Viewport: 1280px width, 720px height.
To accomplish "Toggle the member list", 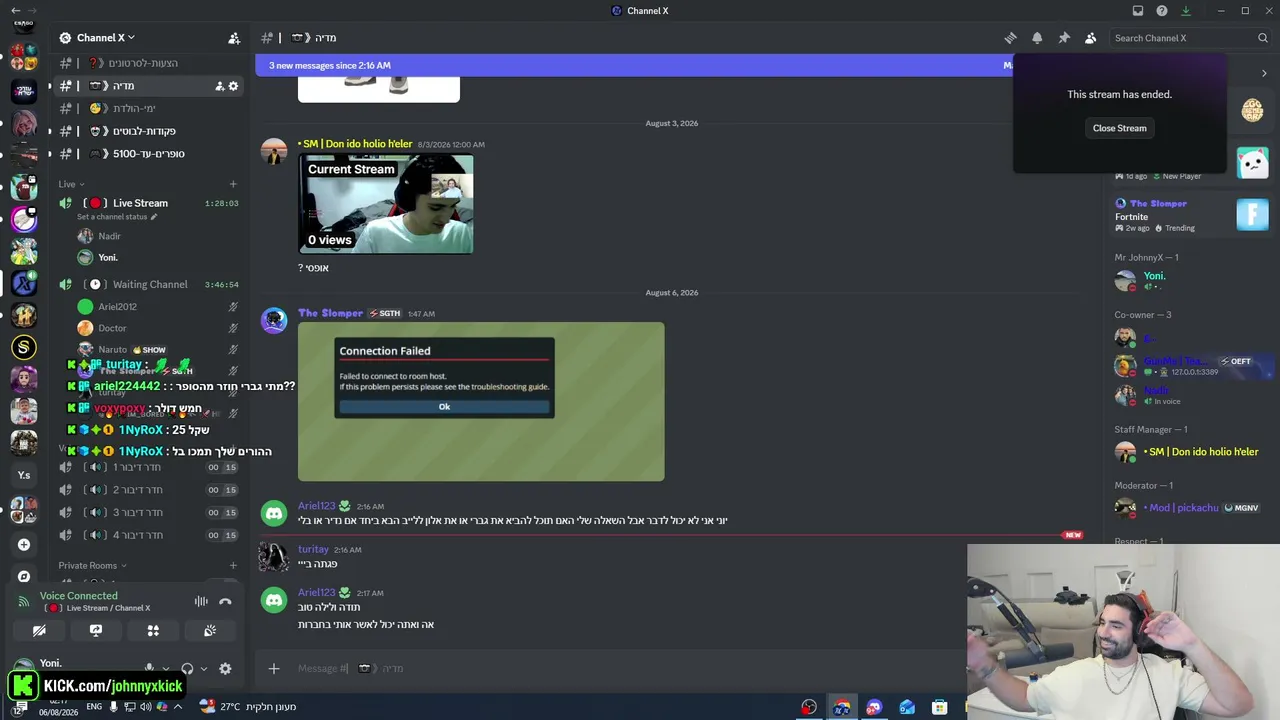I will click(x=1090, y=38).
